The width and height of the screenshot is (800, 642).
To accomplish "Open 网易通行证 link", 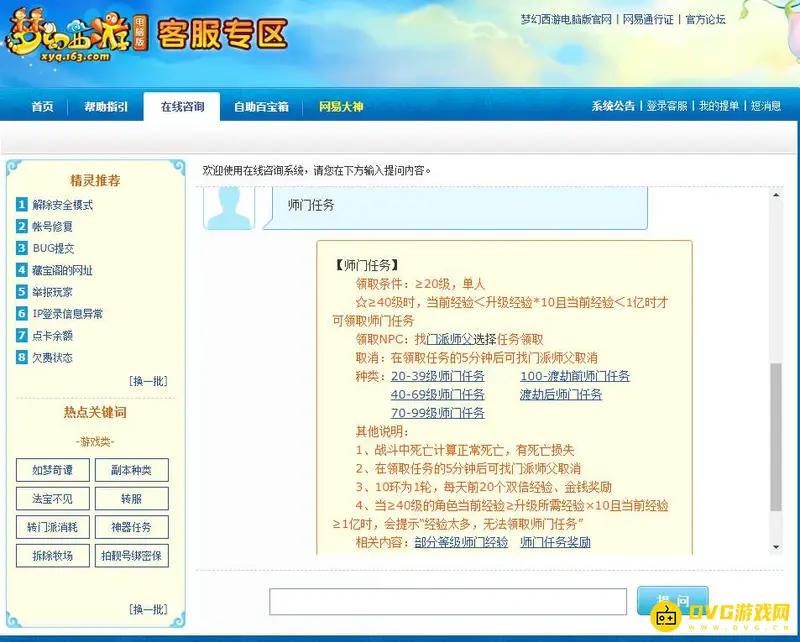I will point(648,19).
